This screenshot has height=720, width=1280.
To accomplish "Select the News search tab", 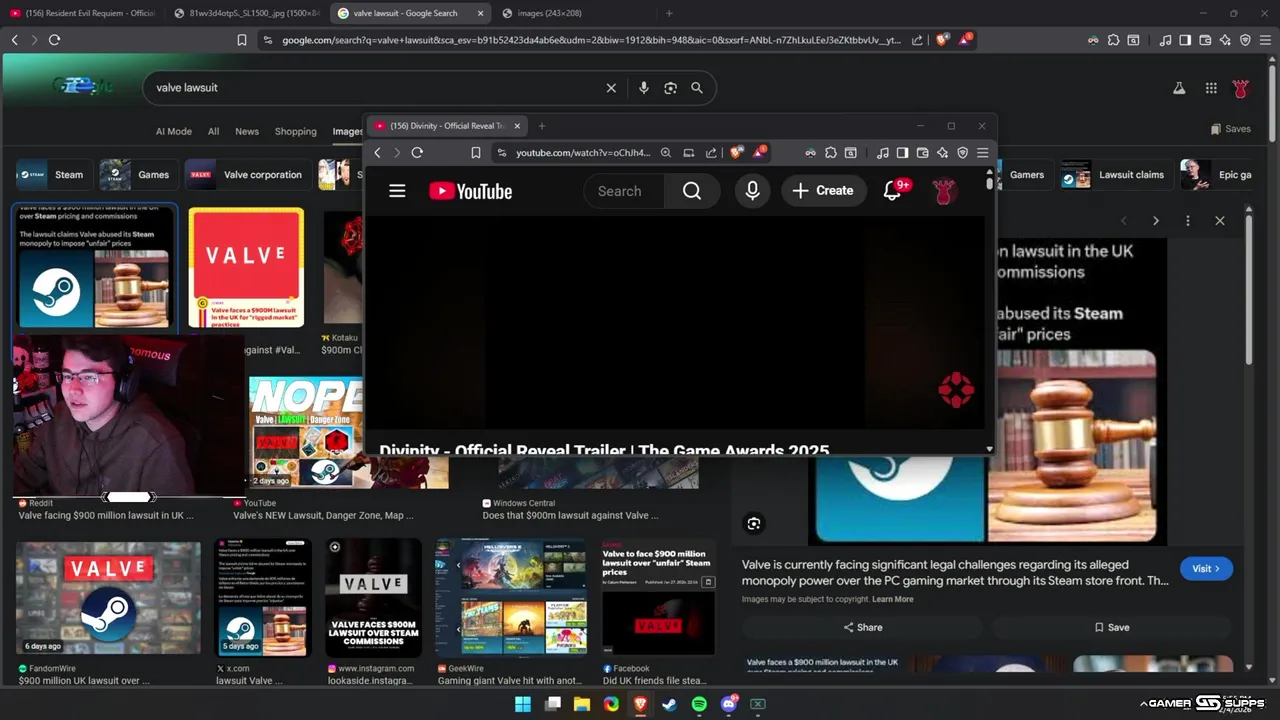I will pos(247,131).
